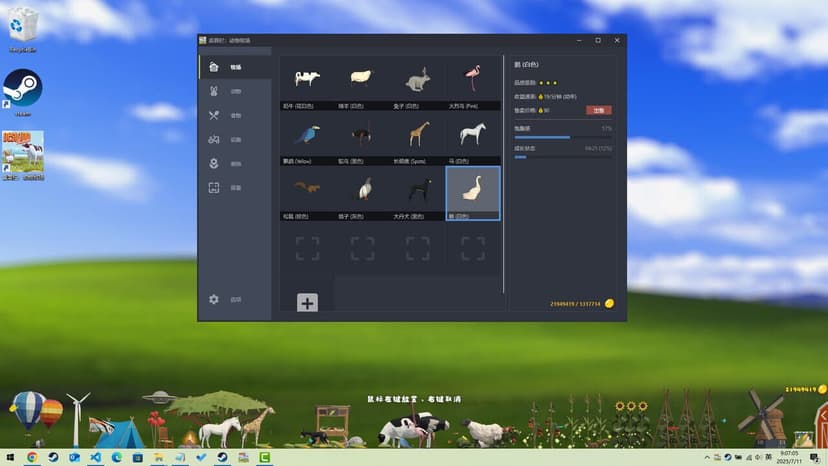Open the framed picture tab in sidebar
Viewport: 828px width, 466px height.
point(236,188)
